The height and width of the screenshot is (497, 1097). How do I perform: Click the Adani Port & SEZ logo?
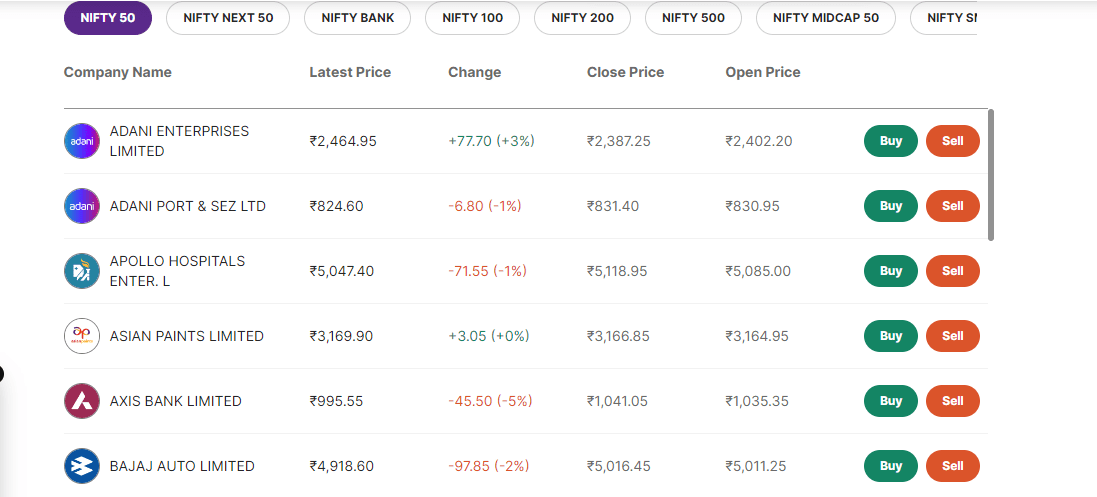[x=82, y=206]
